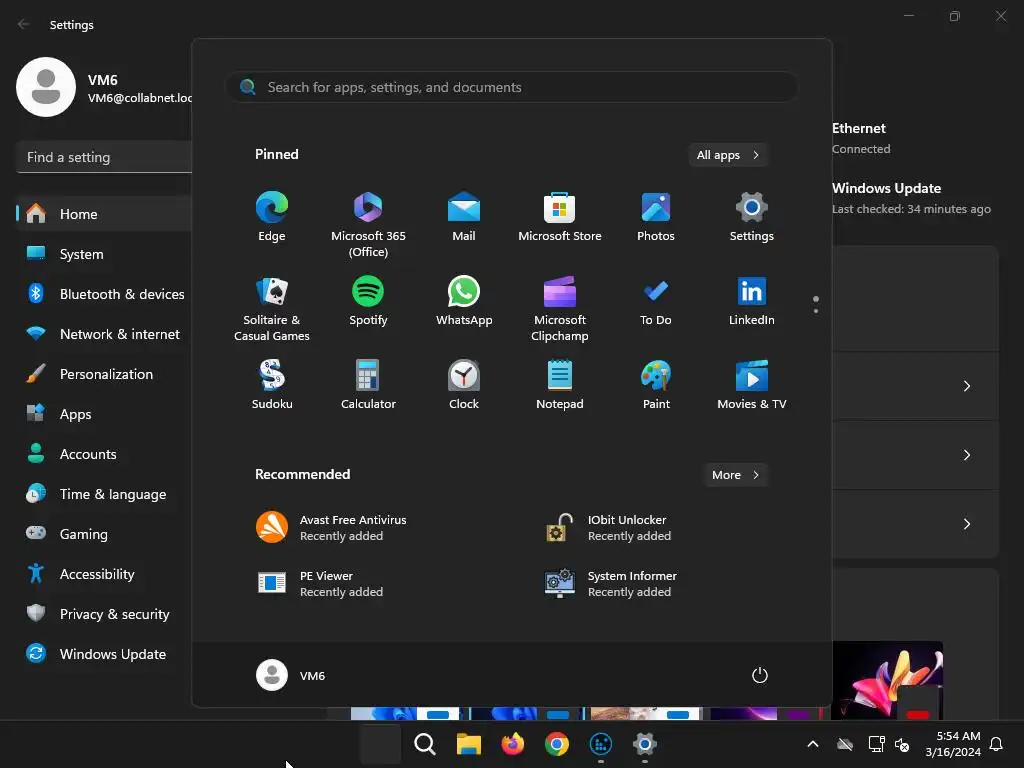Click the Settings back arrow
Viewport: 1024px width, 768px height.
click(x=24, y=24)
